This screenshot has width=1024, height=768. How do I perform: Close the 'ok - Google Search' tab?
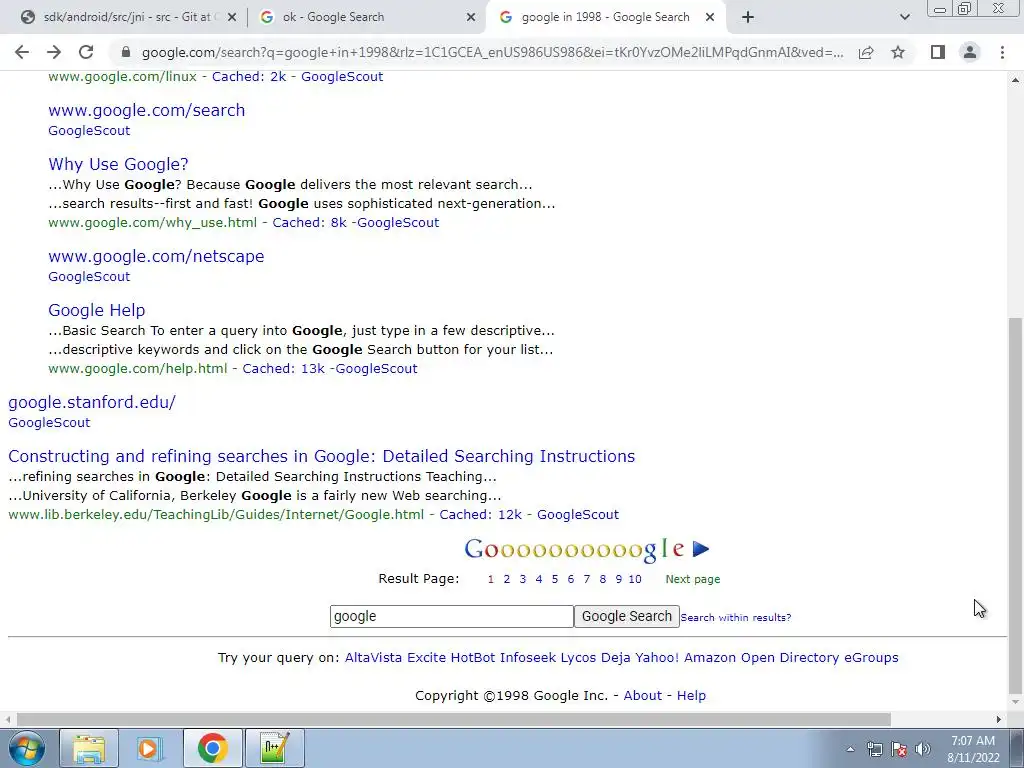[x=470, y=17]
